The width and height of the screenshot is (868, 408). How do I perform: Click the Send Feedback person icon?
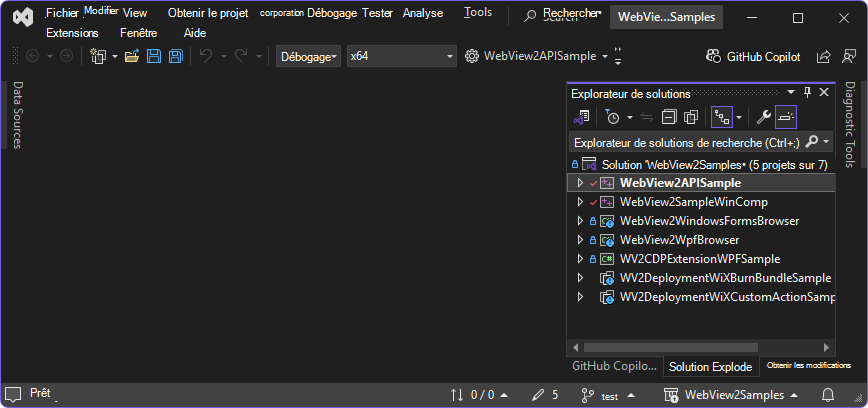849,56
